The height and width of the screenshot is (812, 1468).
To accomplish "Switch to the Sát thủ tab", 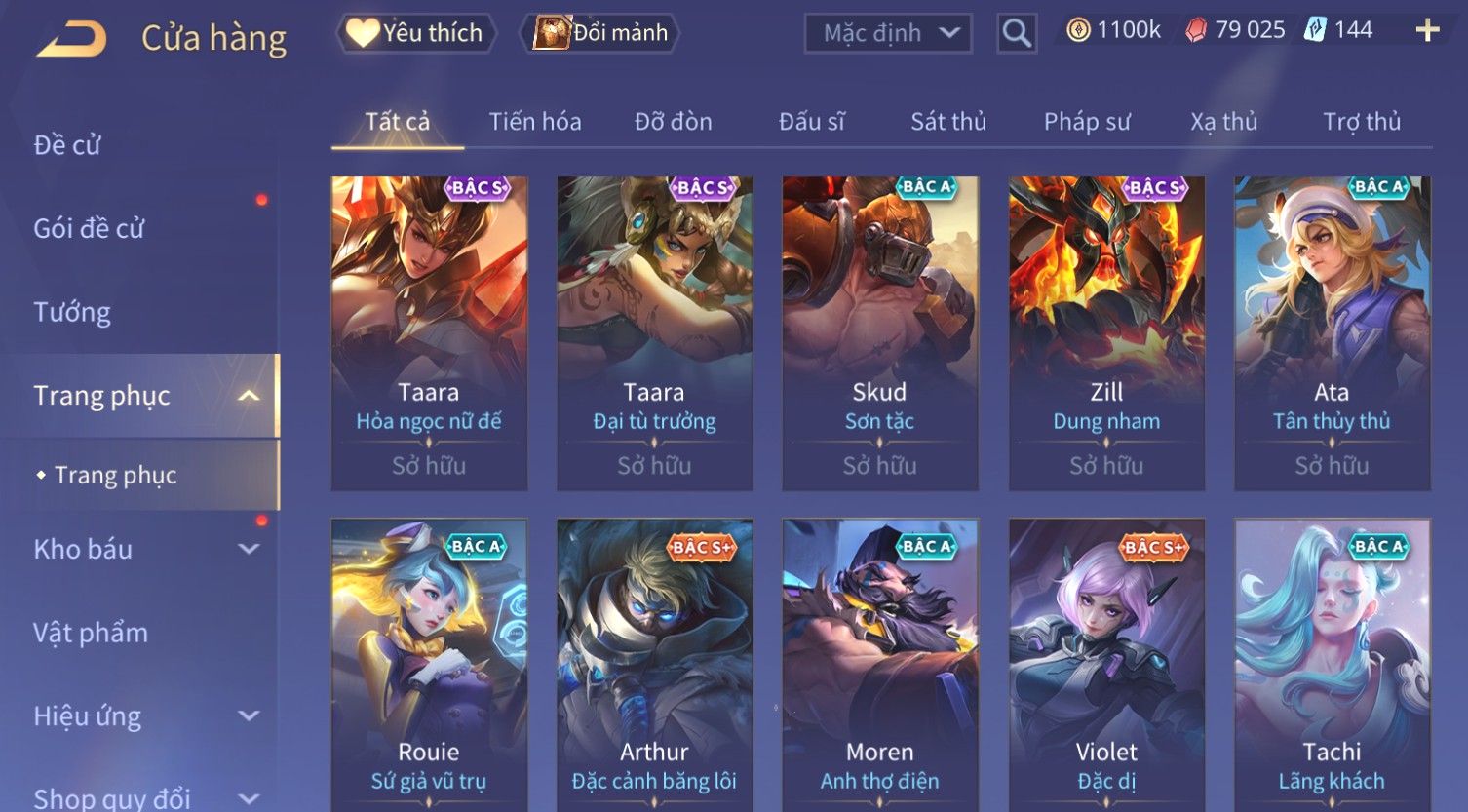I will click(x=948, y=122).
